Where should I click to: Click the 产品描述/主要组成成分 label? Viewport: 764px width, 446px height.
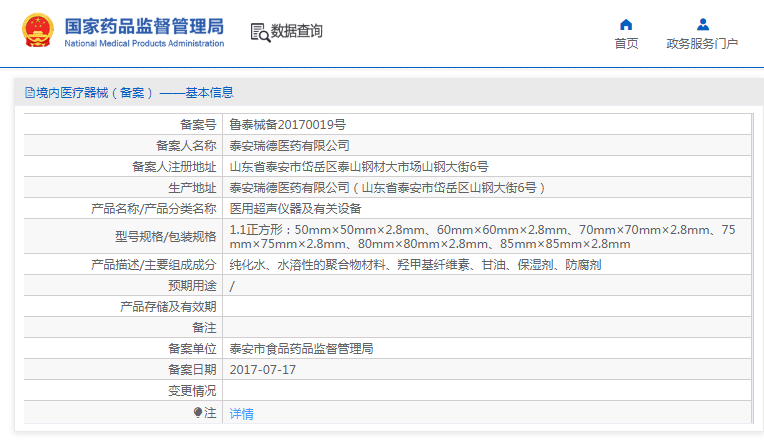pos(153,265)
